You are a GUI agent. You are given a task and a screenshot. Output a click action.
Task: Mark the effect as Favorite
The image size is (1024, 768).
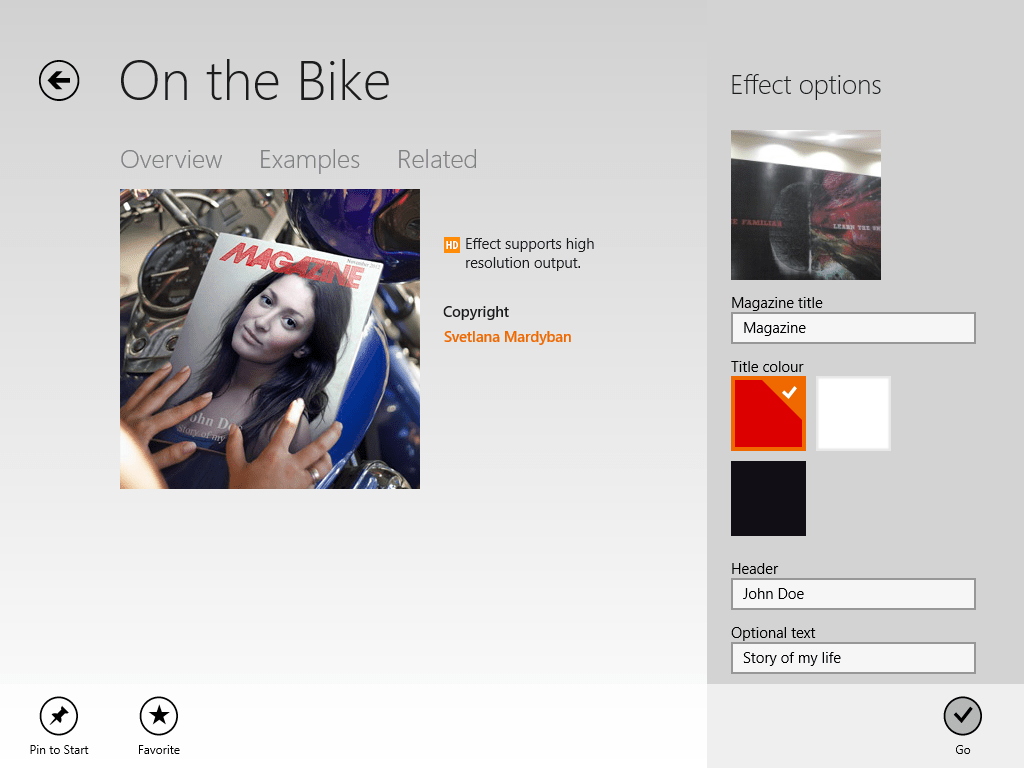[x=159, y=716]
